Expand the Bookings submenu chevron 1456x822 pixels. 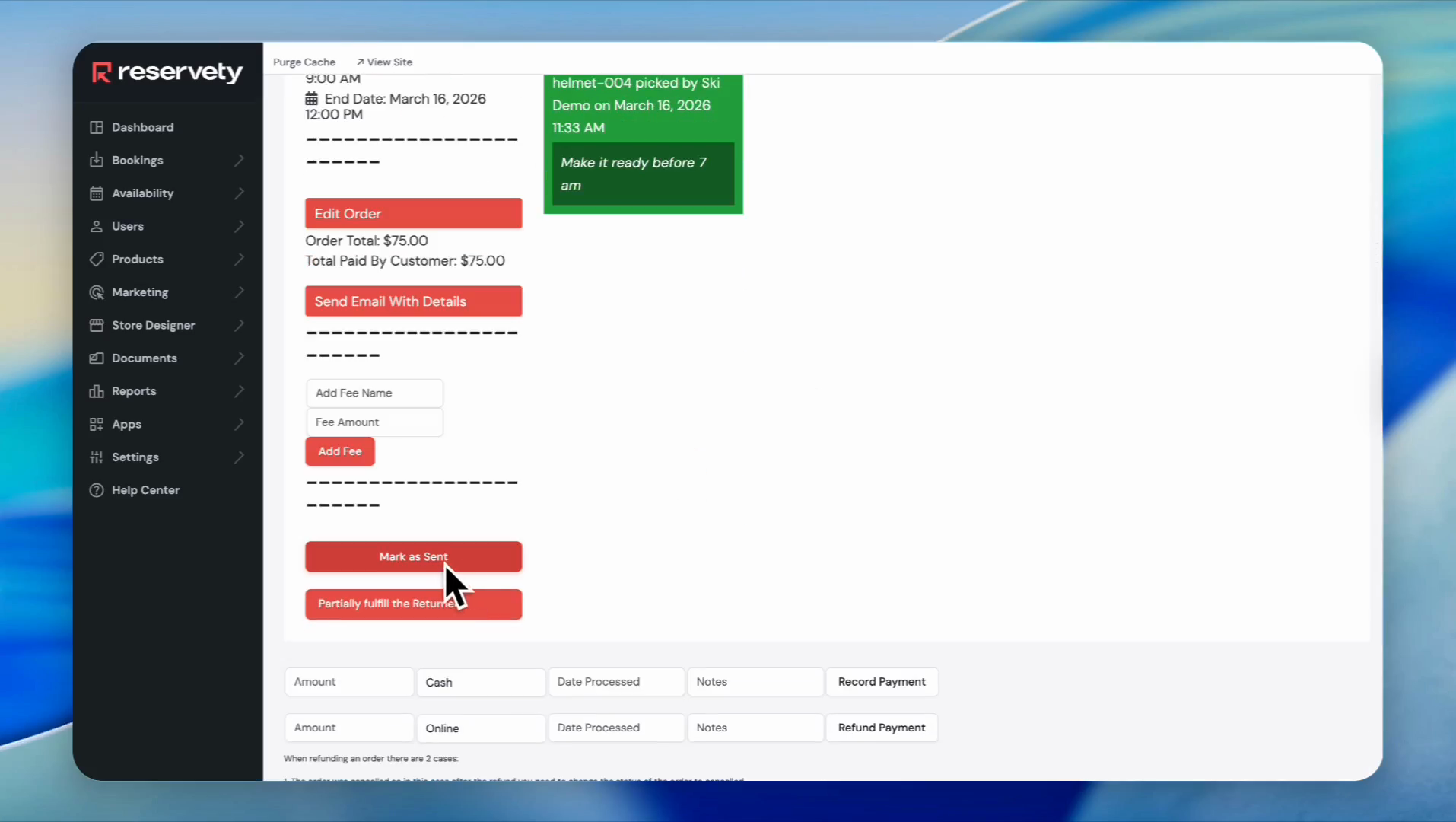point(240,160)
